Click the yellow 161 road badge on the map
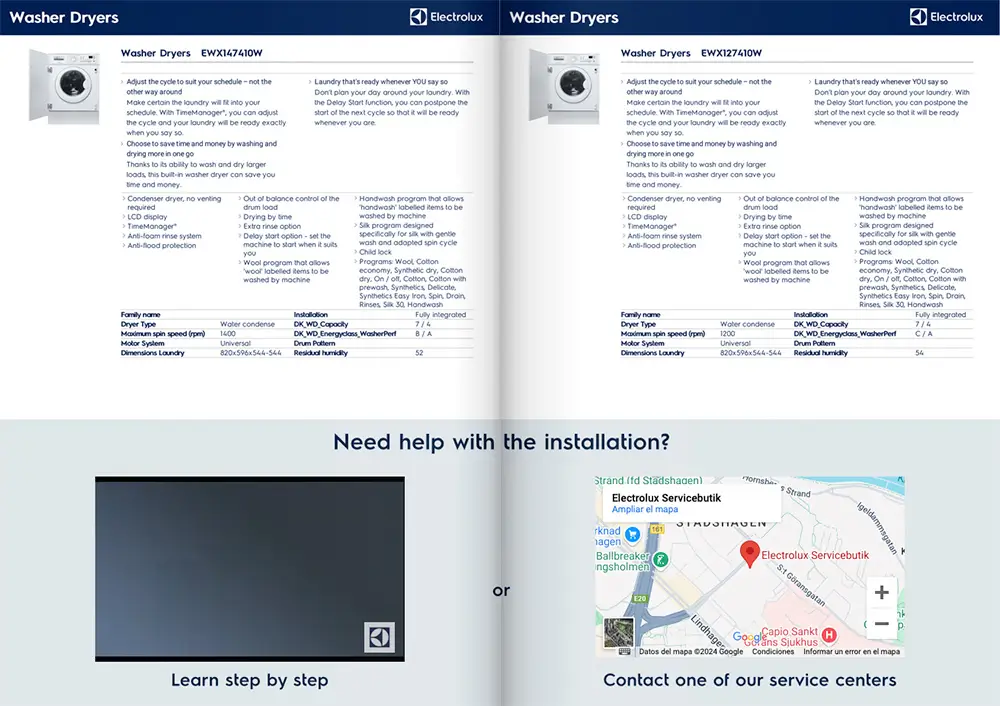Screen dimensions: 1000x706 [657, 529]
